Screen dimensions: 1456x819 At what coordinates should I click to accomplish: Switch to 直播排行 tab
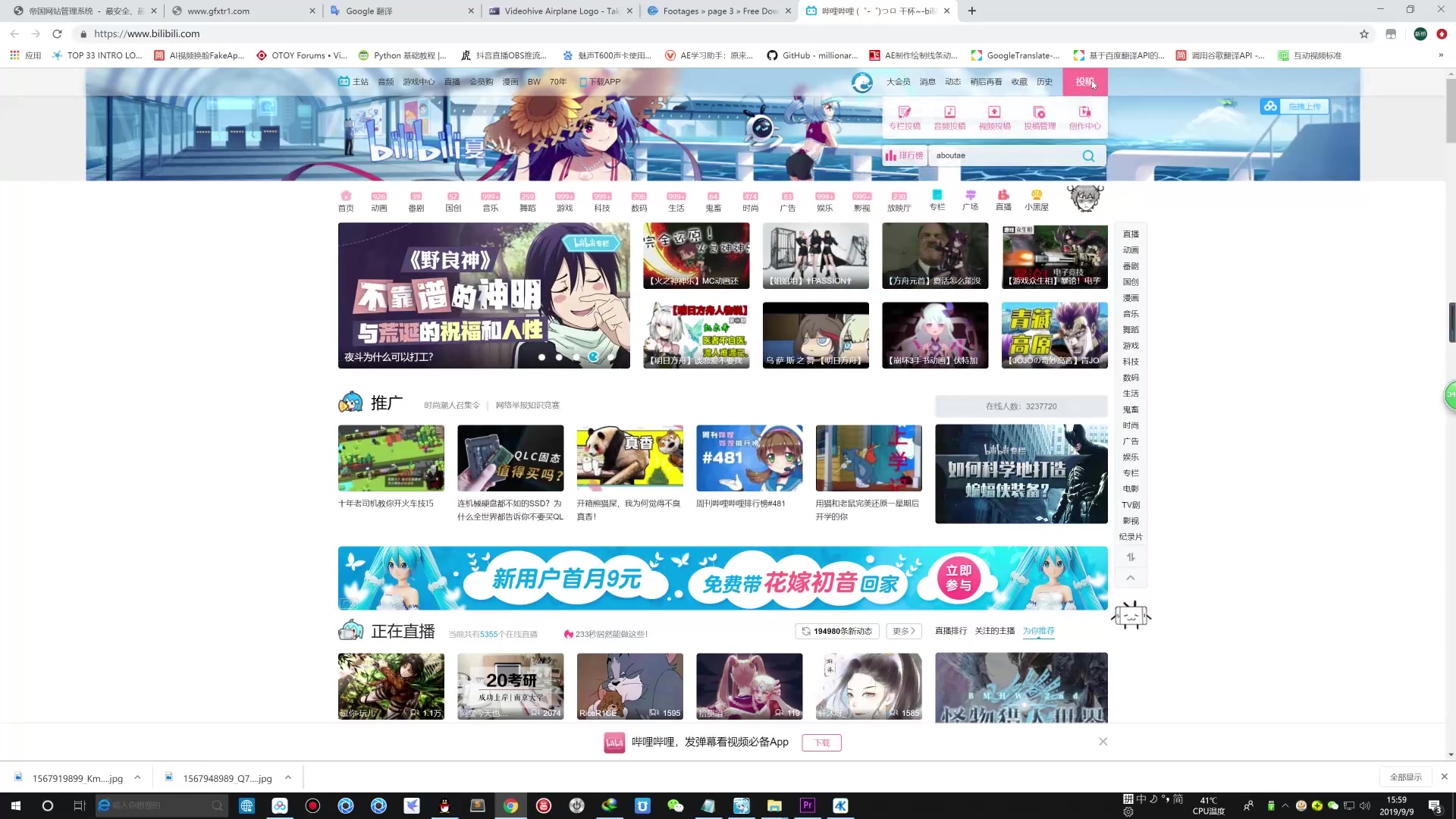950,631
